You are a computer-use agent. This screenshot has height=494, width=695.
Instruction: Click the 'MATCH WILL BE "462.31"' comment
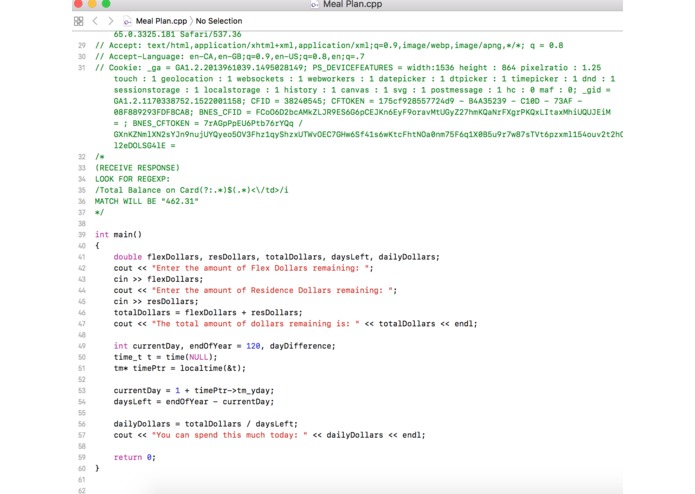(147, 201)
